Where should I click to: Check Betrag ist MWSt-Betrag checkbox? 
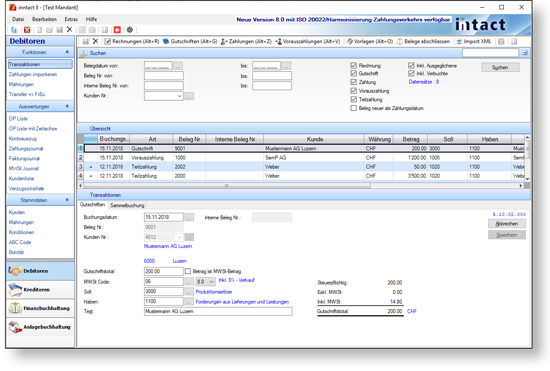pyautogui.click(x=188, y=271)
